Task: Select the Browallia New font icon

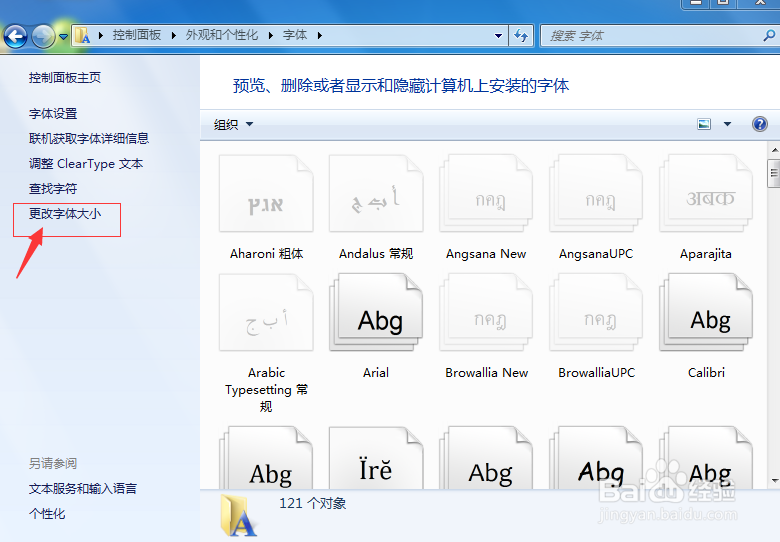Action: coord(486,313)
